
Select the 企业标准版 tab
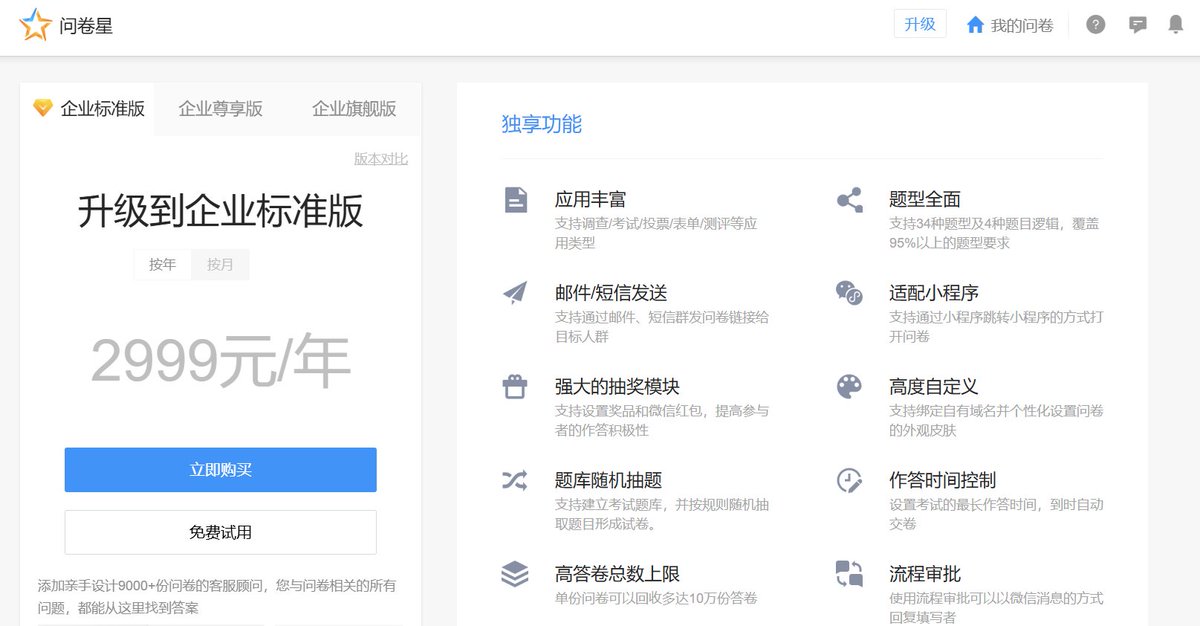pyautogui.click(x=88, y=109)
